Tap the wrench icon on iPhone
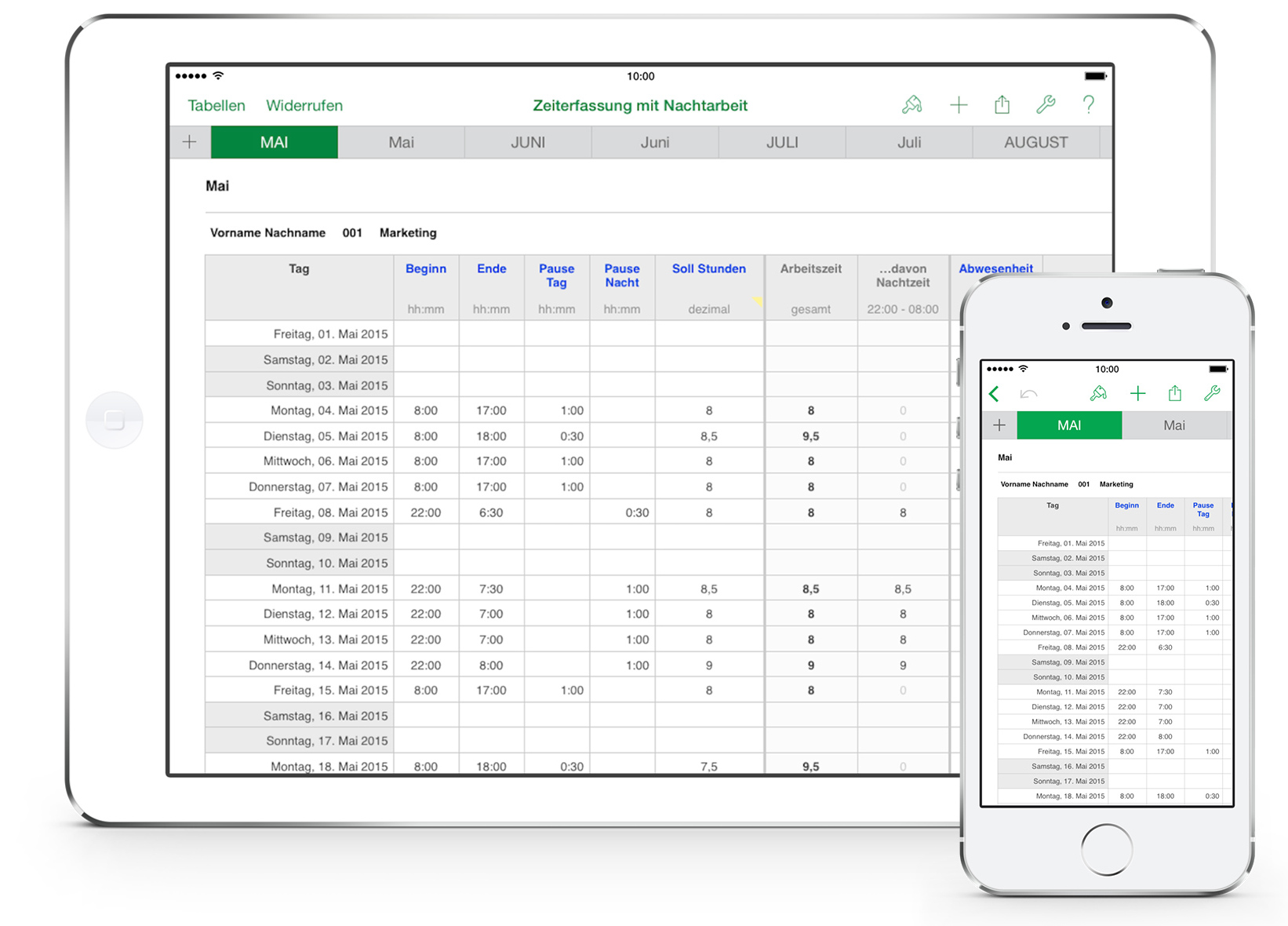The width and height of the screenshot is (1288, 926). tap(1212, 394)
